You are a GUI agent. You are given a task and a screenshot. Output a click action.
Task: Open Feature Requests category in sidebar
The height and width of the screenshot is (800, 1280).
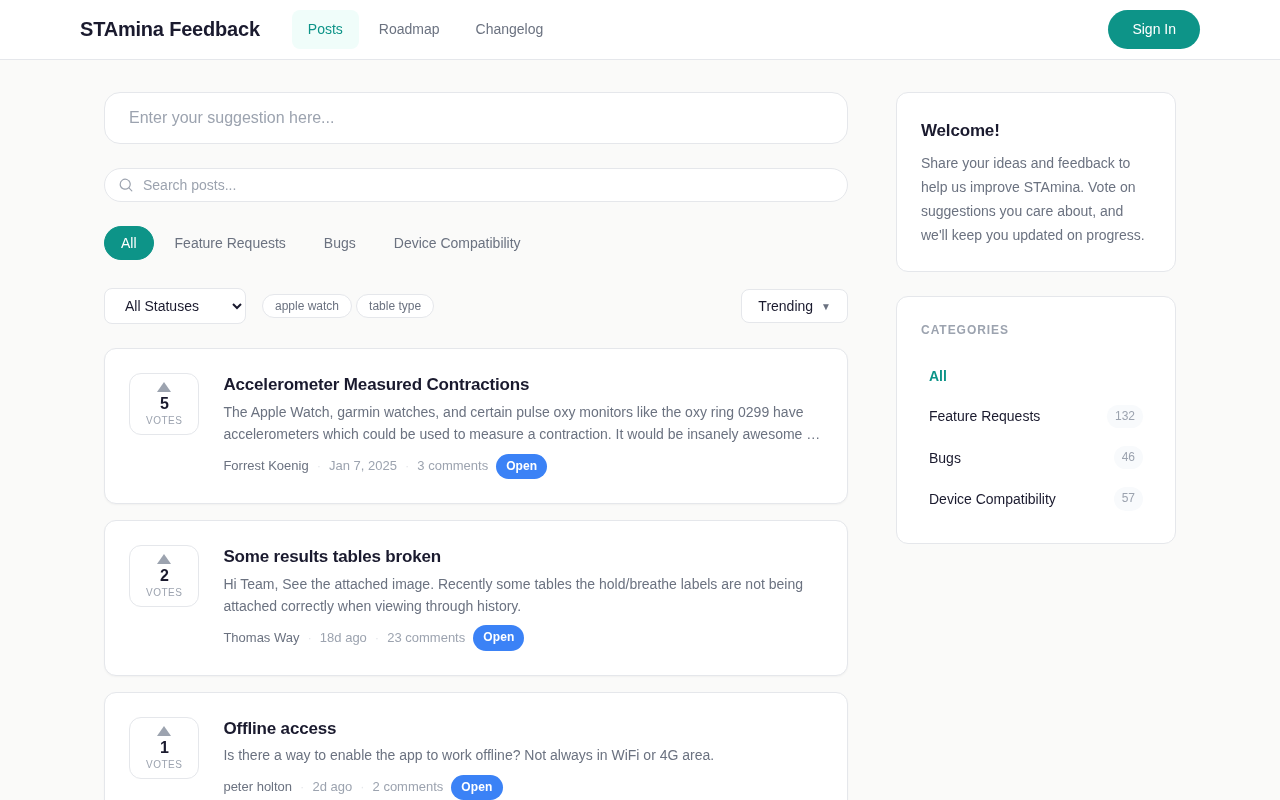[984, 416]
